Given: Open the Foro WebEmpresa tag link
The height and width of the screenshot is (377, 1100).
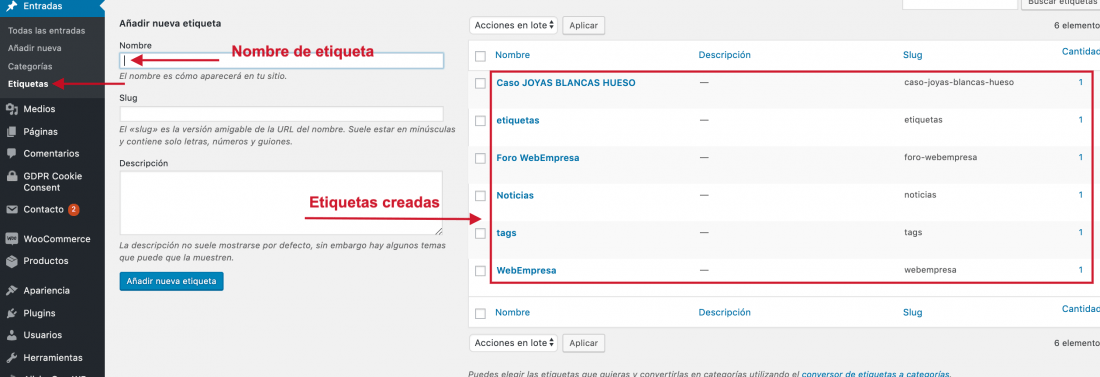Looking at the screenshot, I should [537, 158].
